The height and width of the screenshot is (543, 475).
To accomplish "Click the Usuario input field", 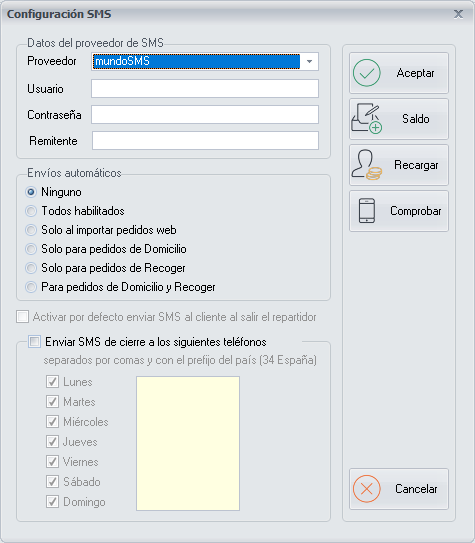I will click(x=205, y=89).
